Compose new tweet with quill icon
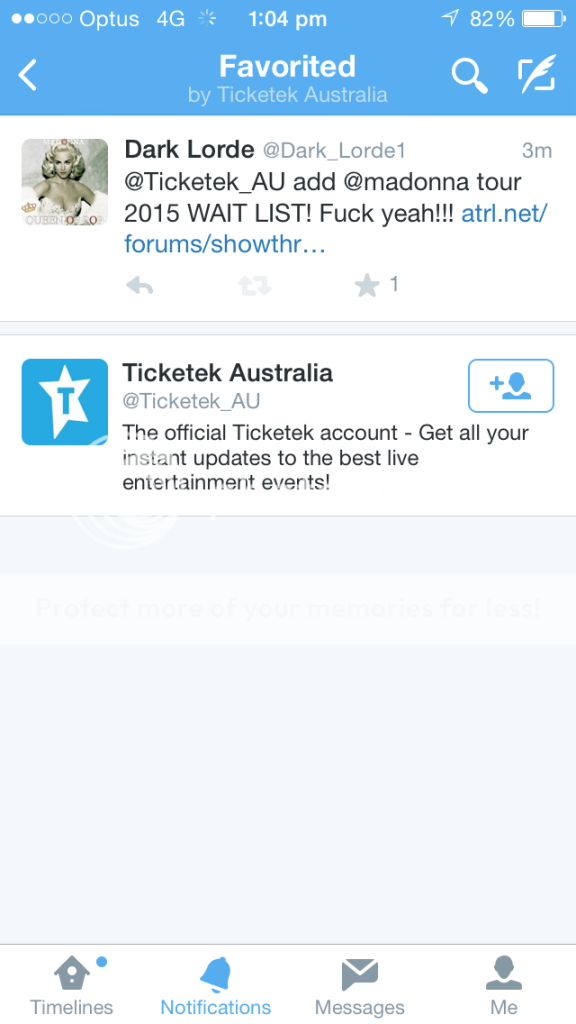This screenshot has height=1024, width=576. 537,73
